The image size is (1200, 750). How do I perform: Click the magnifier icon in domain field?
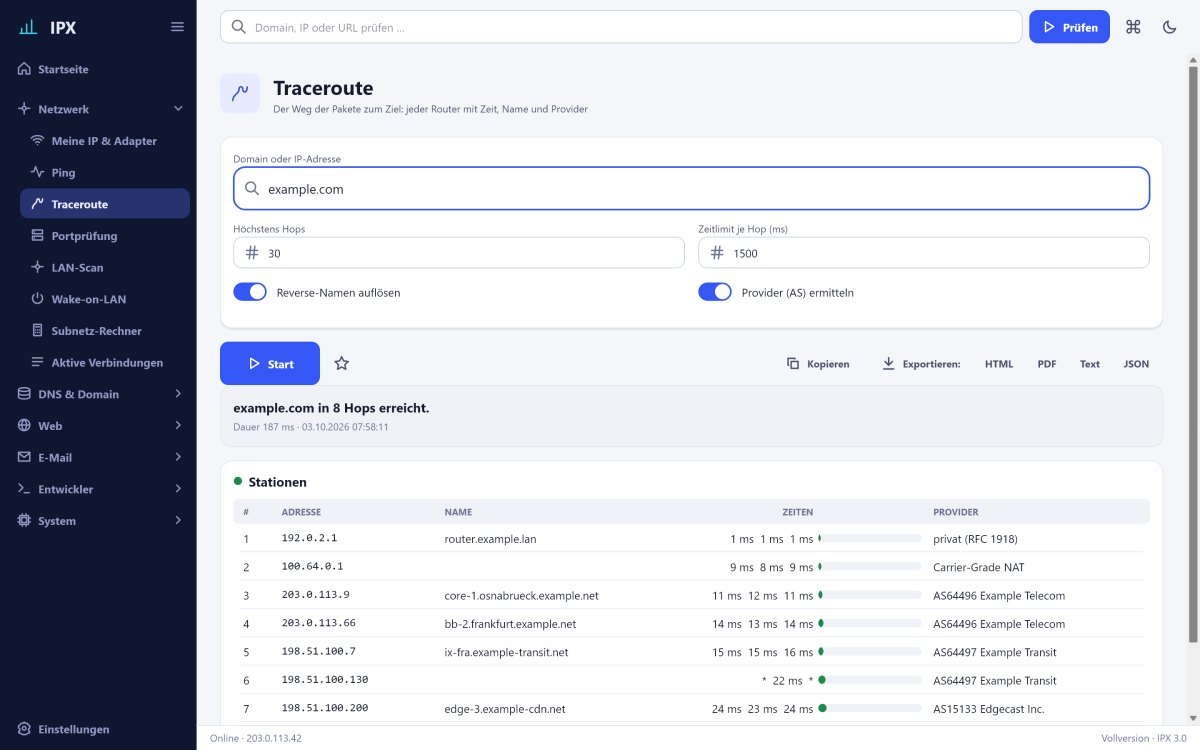[251, 188]
